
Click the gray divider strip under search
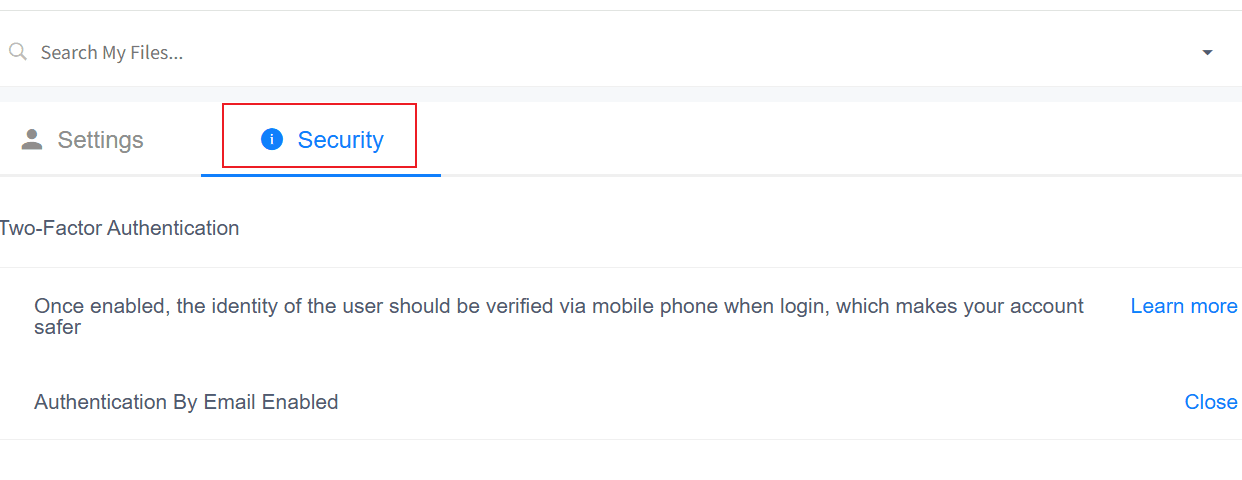click(x=620, y=94)
